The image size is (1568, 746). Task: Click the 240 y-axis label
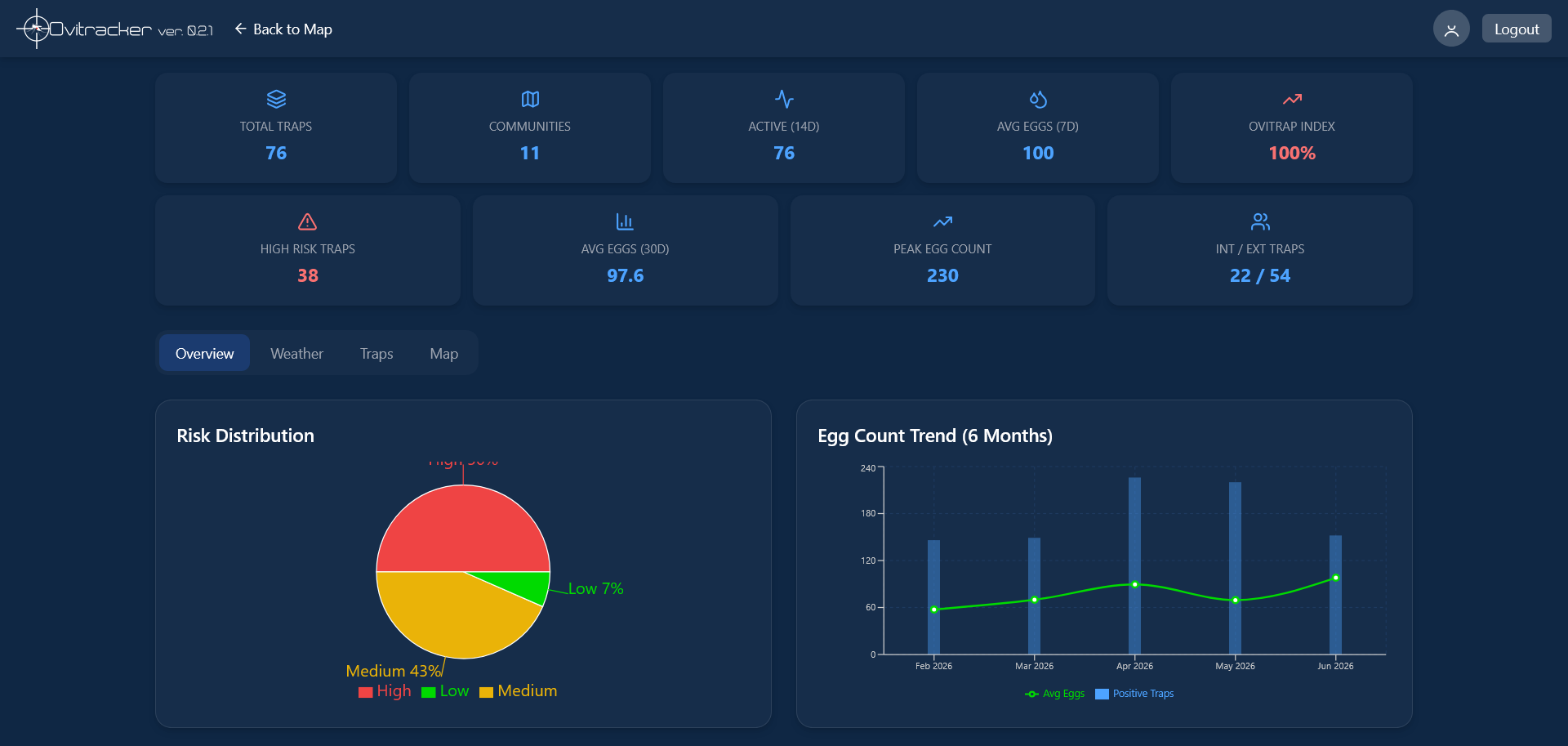pos(867,468)
